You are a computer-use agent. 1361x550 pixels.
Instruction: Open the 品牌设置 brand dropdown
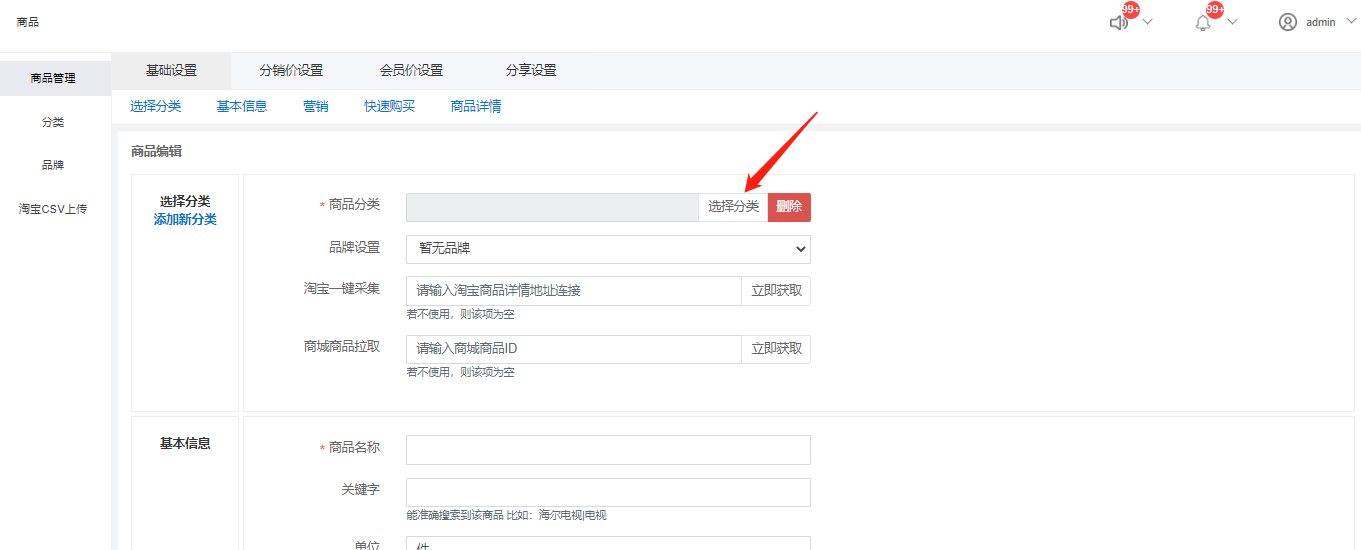tap(608, 249)
